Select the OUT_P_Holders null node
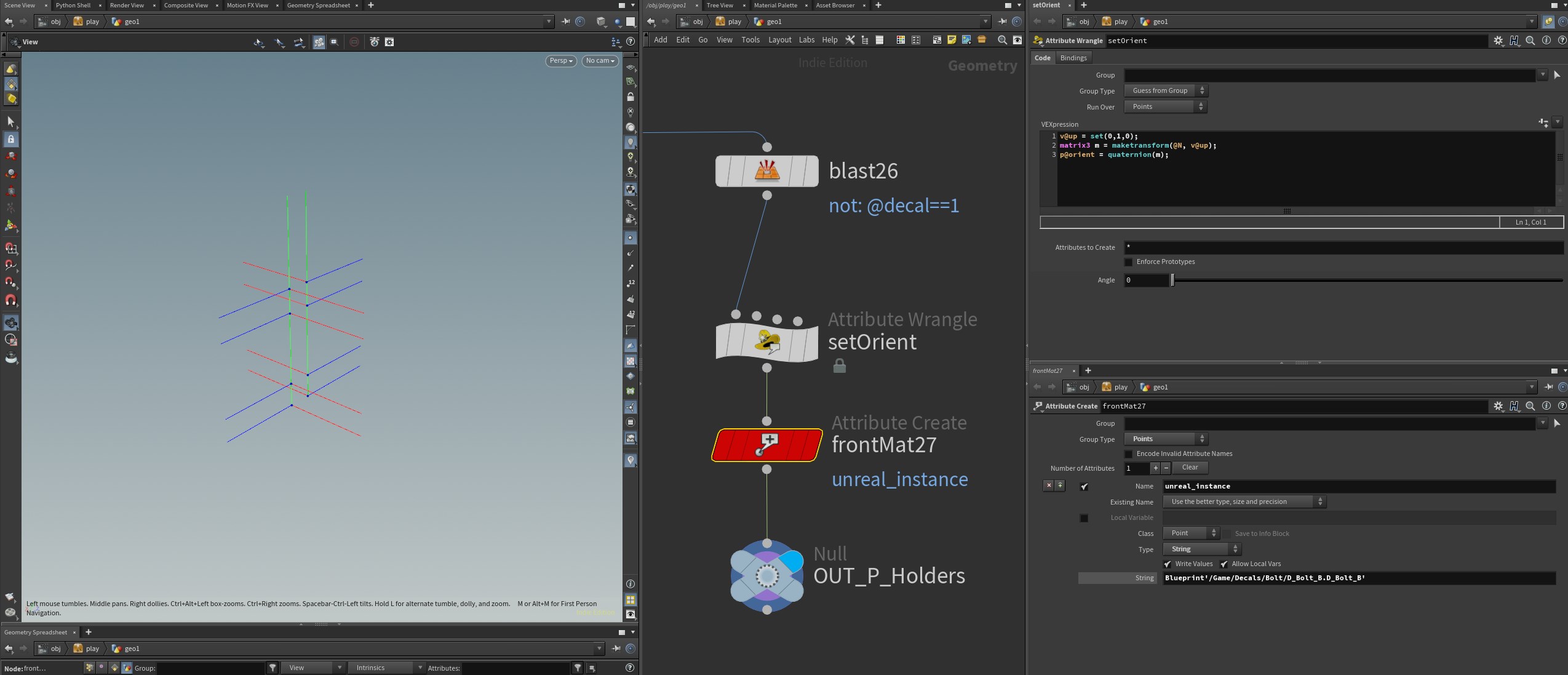Viewport: 1568px width, 675px height. pos(766,576)
